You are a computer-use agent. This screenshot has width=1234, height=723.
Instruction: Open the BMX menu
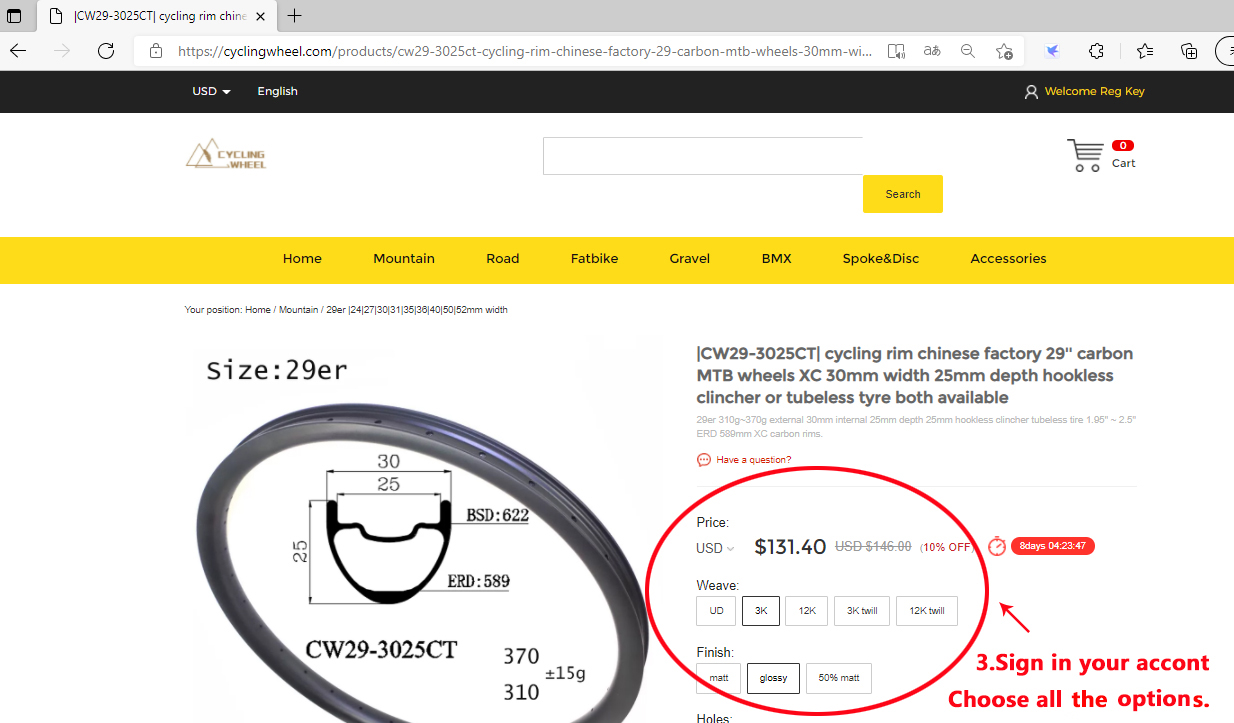[x=777, y=259]
